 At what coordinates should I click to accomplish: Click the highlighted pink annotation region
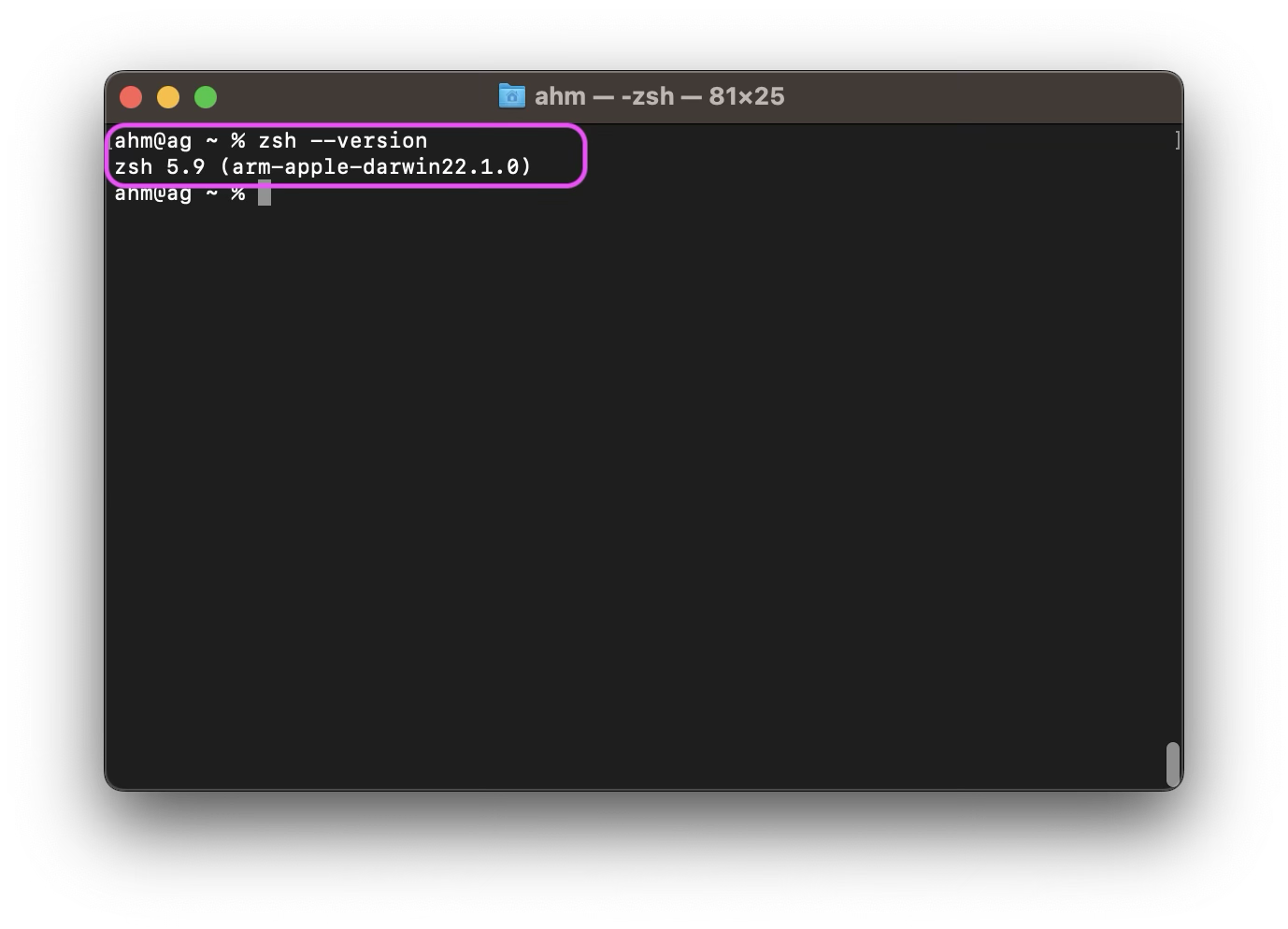346,155
